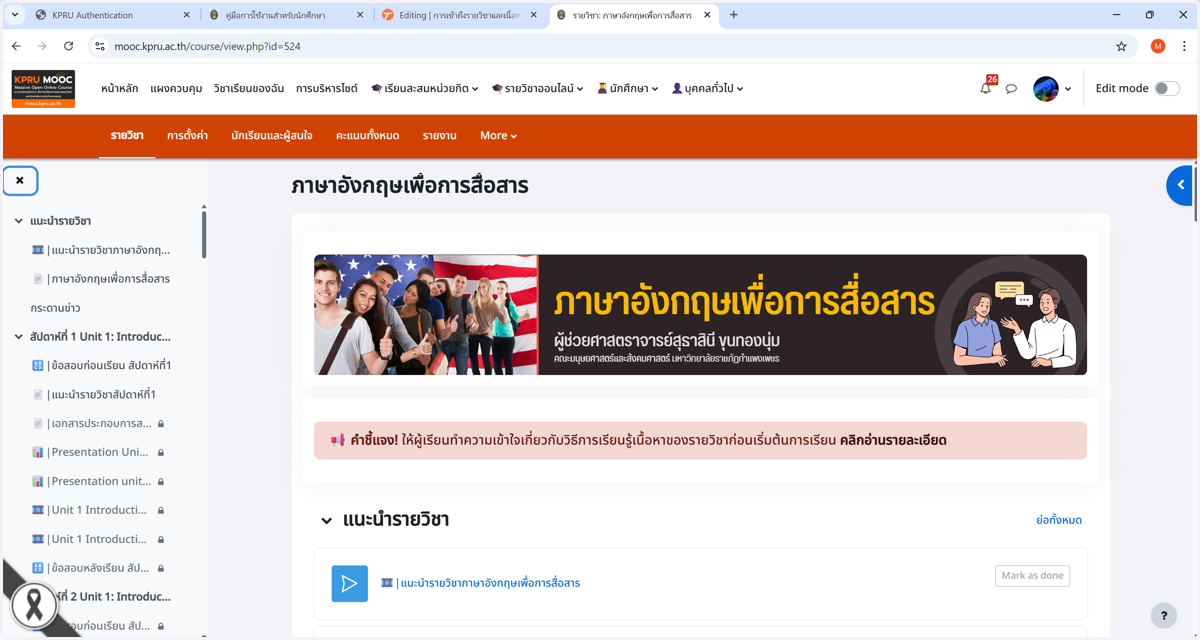Select the รายวิชา course tab
The height and width of the screenshot is (640, 1200).
click(x=127, y=136)
